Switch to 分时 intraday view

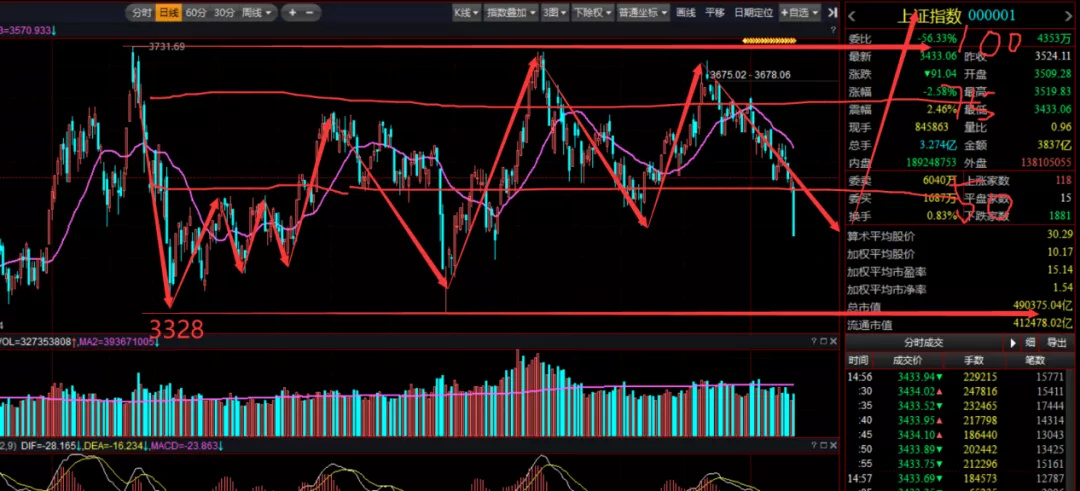point(141,12)
